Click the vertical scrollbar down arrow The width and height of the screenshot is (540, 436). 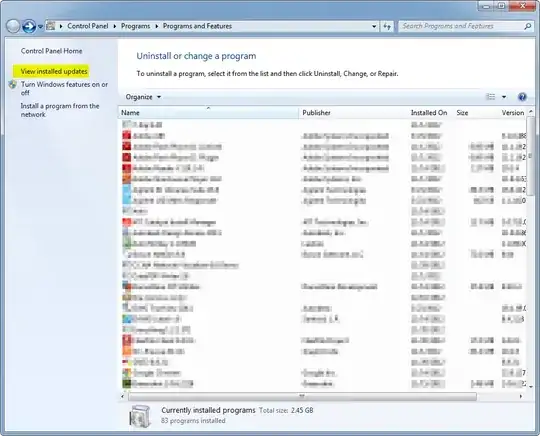coord(531,386)
